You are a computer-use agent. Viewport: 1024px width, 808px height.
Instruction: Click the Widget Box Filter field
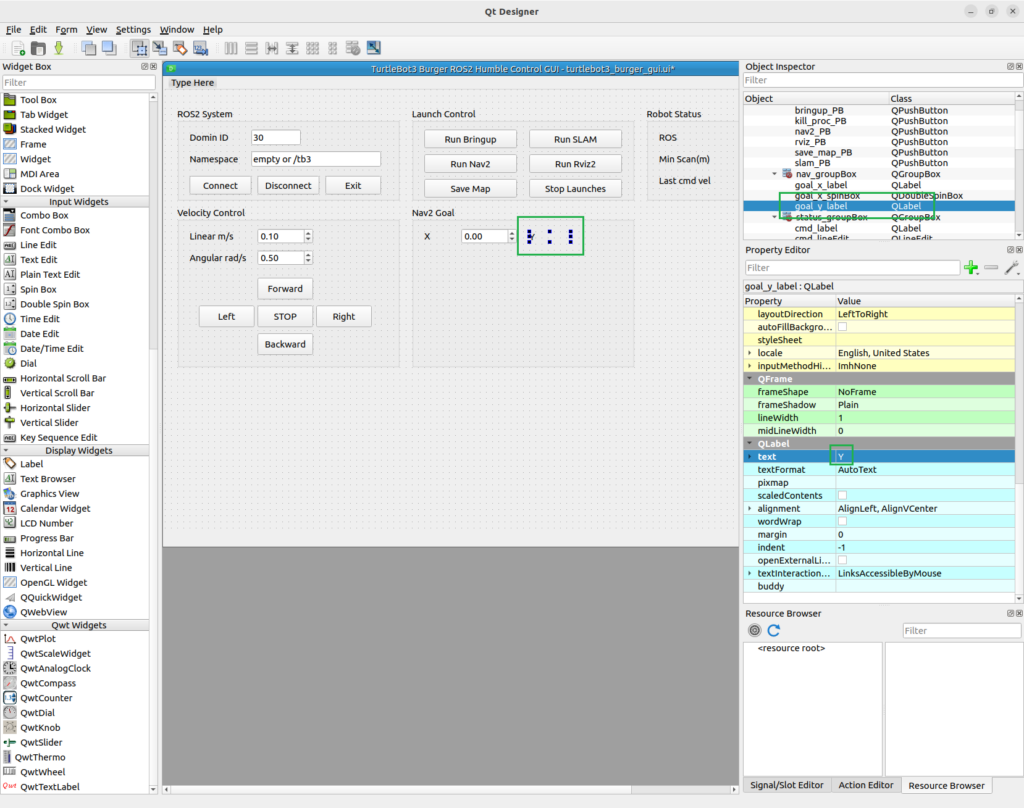coord(78,82)
